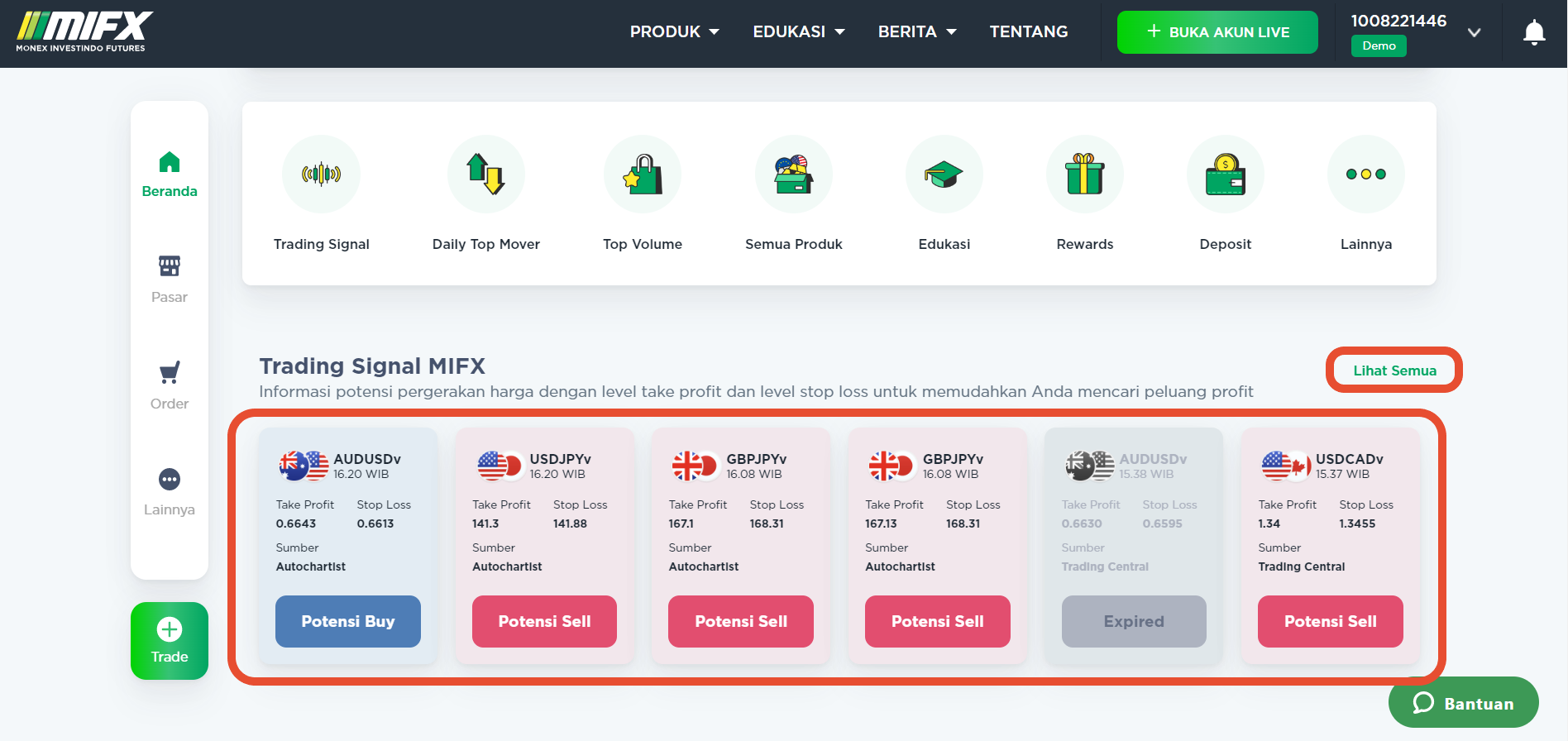Viewport: 1568px width, 741px height.
Task: Open the Daily Top Mover arrows icon
Action: tap(485, 174)
